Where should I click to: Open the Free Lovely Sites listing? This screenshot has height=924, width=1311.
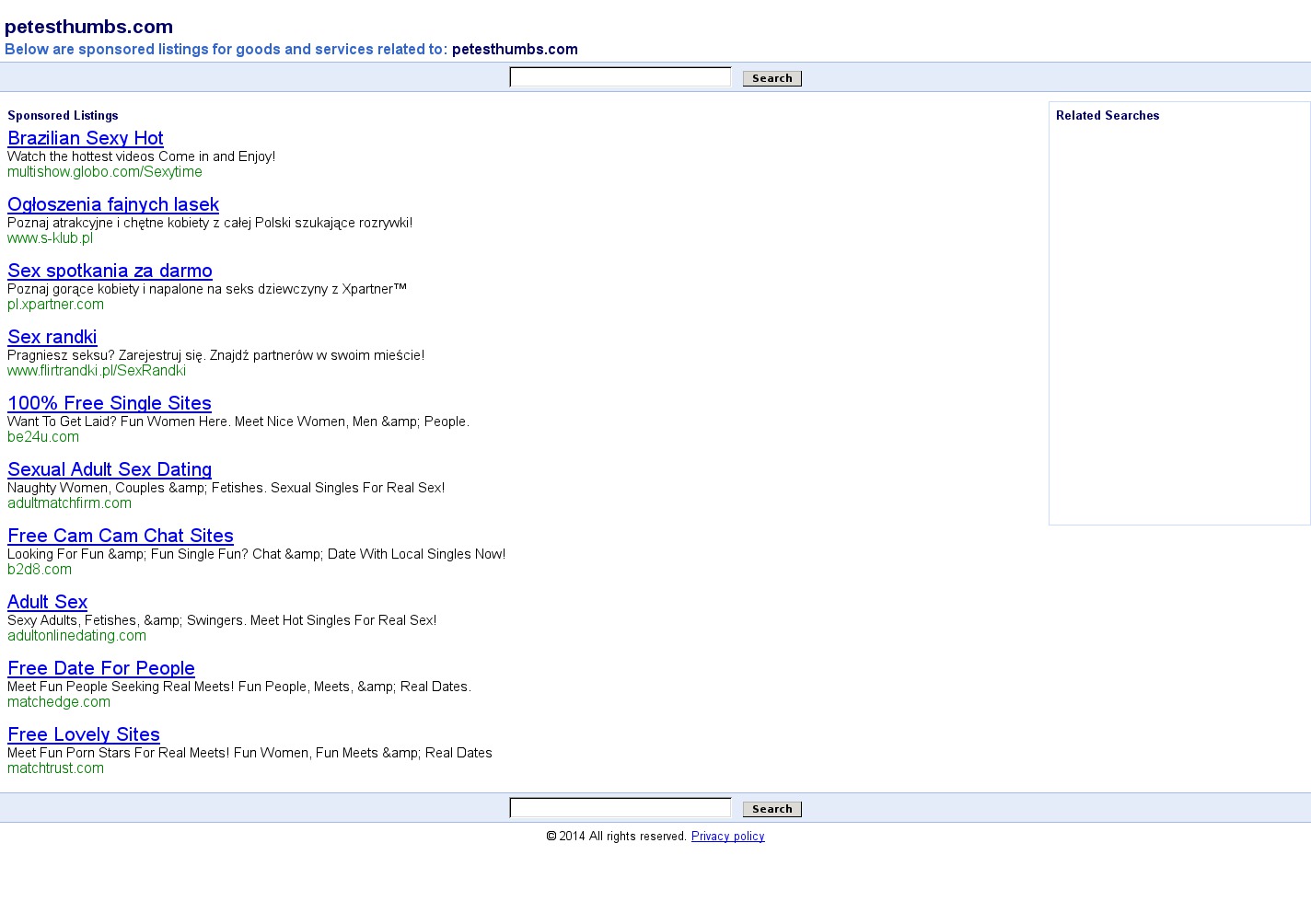pyautogui.click(x=84, y=734)
